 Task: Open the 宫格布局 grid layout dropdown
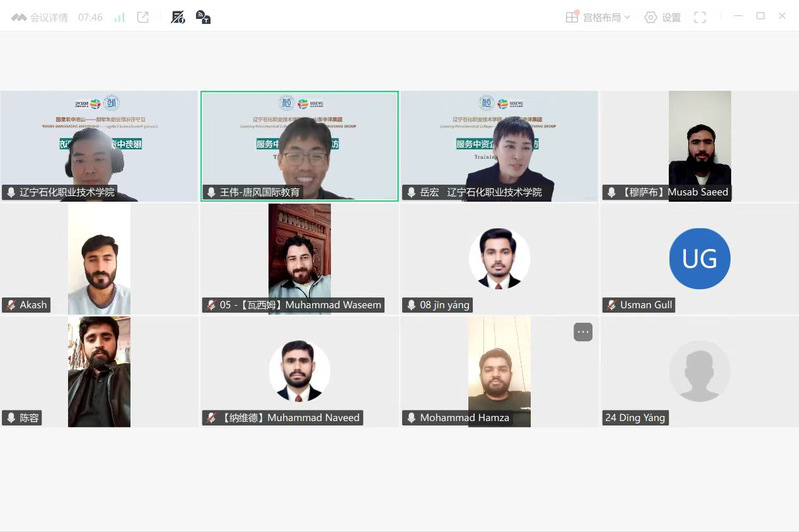click(606, 17)
